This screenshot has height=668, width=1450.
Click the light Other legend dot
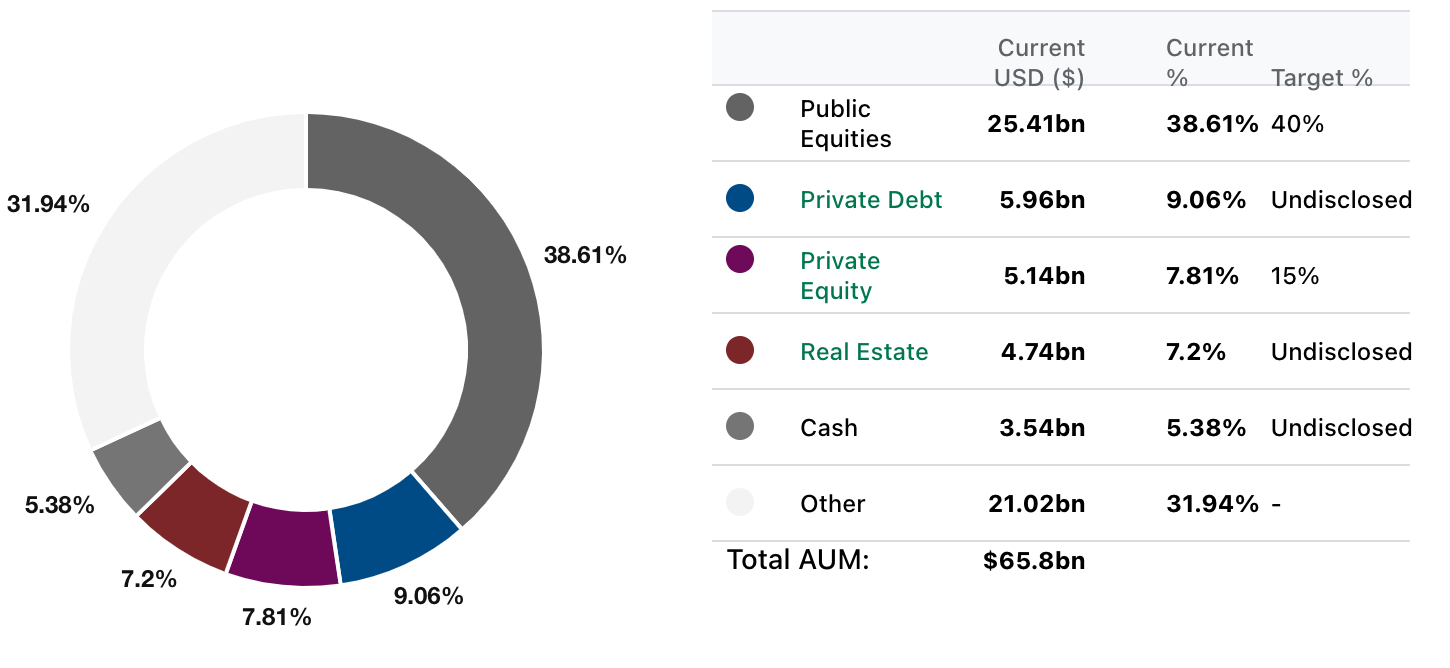pyautogui.click(x=740, y=503)
